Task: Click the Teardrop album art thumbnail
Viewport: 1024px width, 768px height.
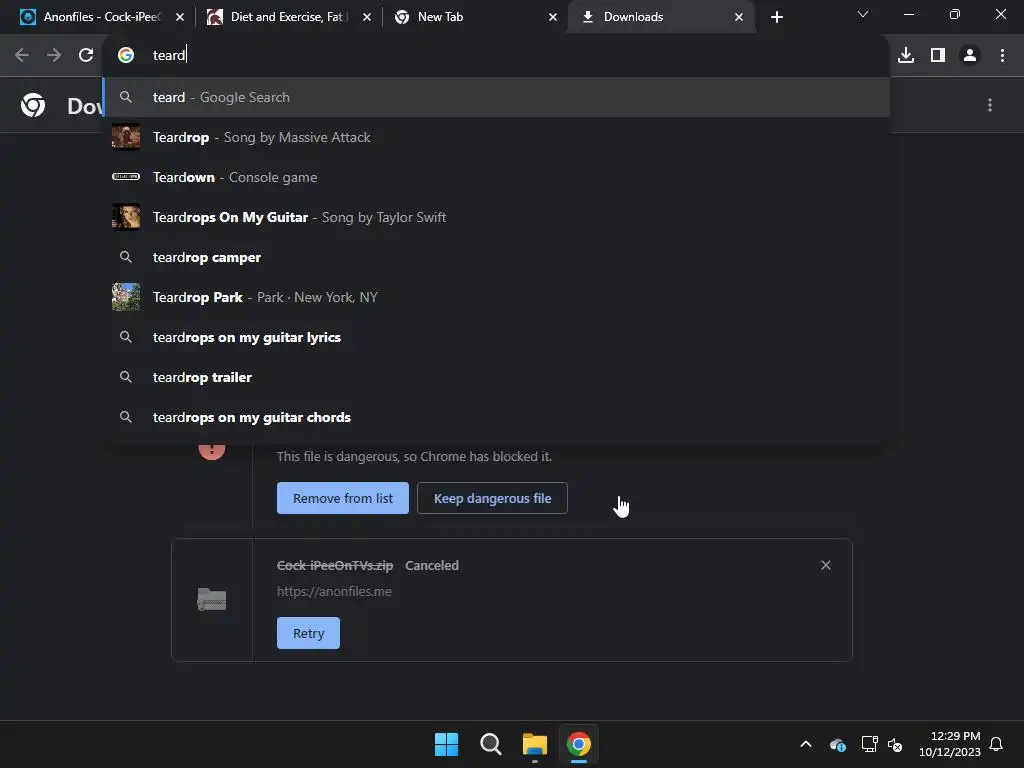Action: click(x=125, y=137)
